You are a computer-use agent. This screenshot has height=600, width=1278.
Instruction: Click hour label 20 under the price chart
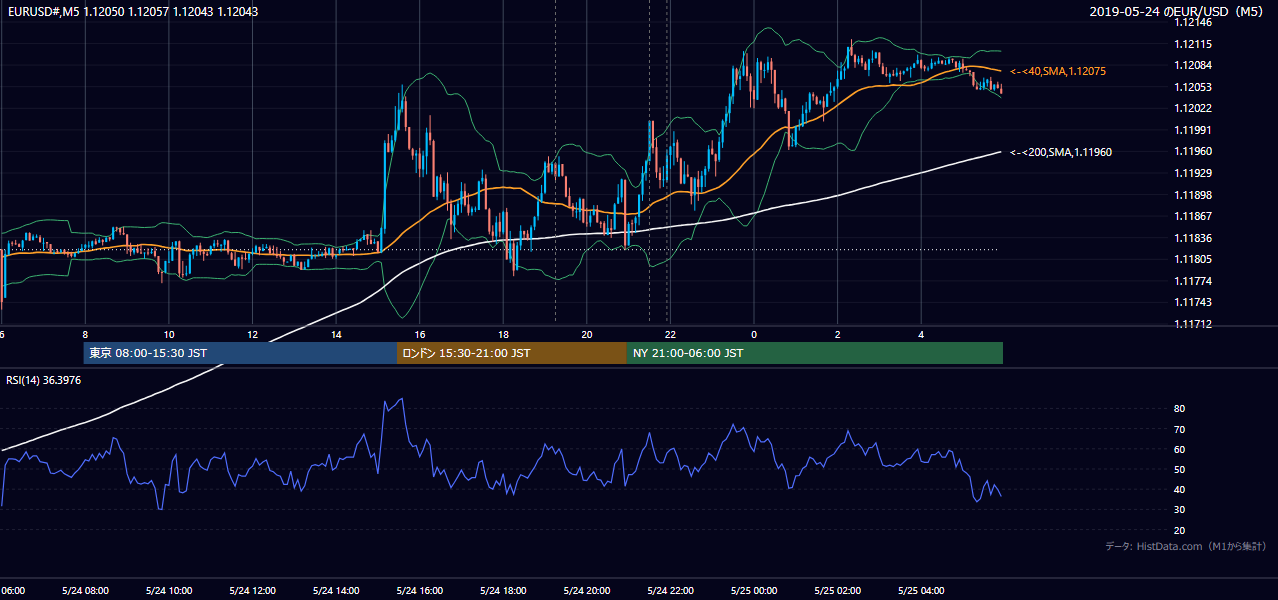click(587, 335)
